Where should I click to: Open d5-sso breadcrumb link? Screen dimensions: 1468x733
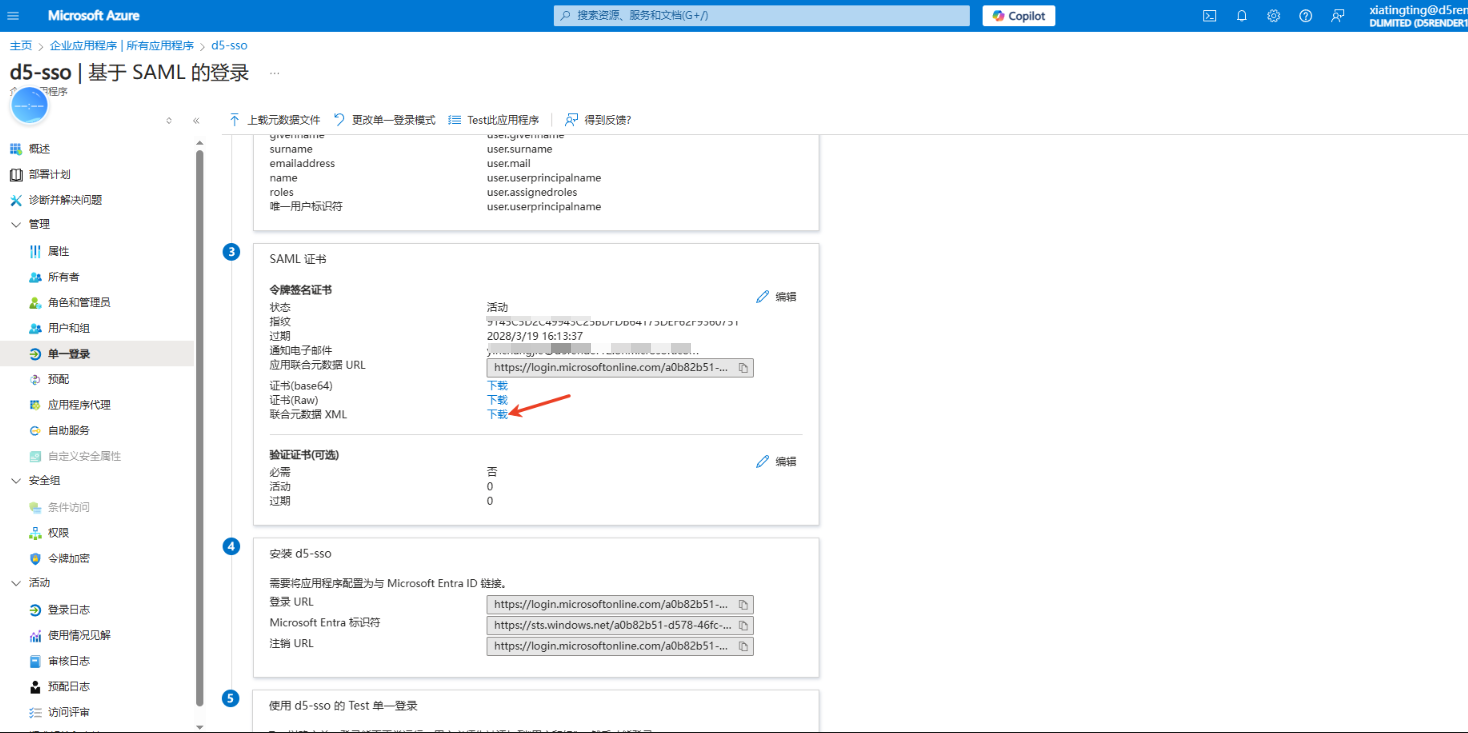229,46
